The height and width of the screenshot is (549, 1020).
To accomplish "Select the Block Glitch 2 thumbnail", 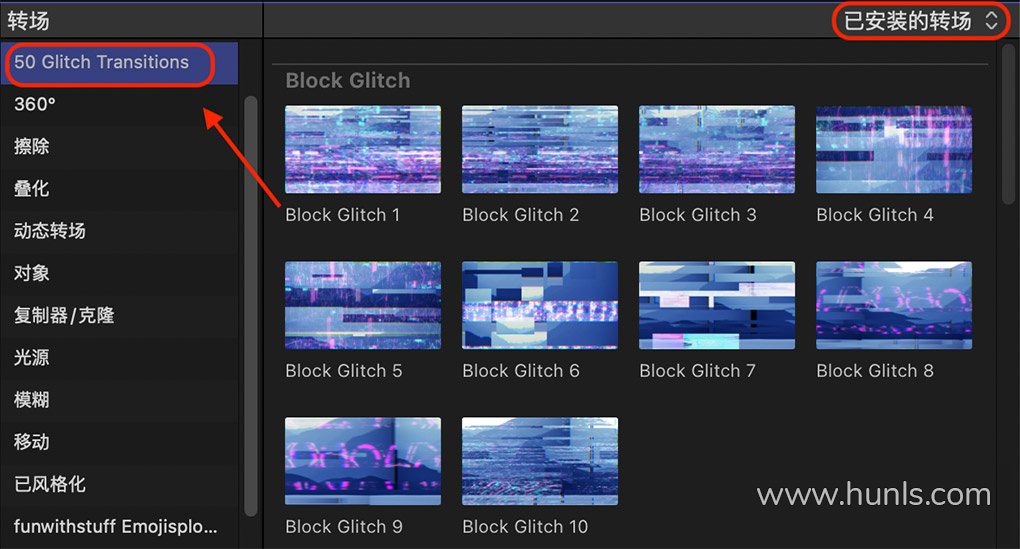I will point(540,150).
